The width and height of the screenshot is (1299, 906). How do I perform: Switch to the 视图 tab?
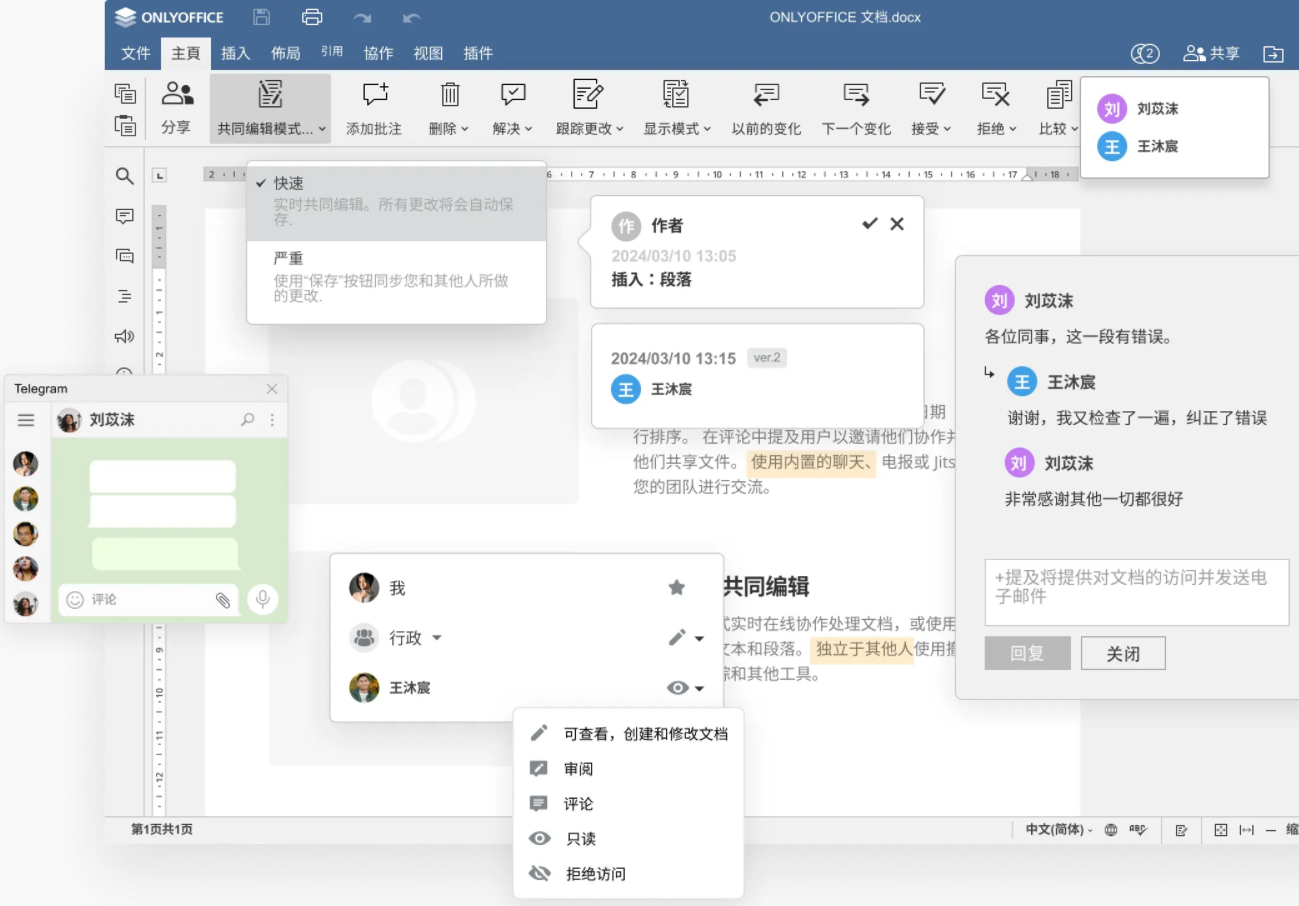[428, 53]
